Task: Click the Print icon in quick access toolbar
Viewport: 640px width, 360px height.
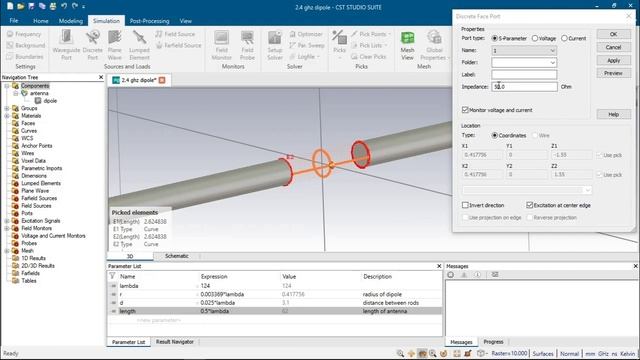Action: tap(53, 6)
